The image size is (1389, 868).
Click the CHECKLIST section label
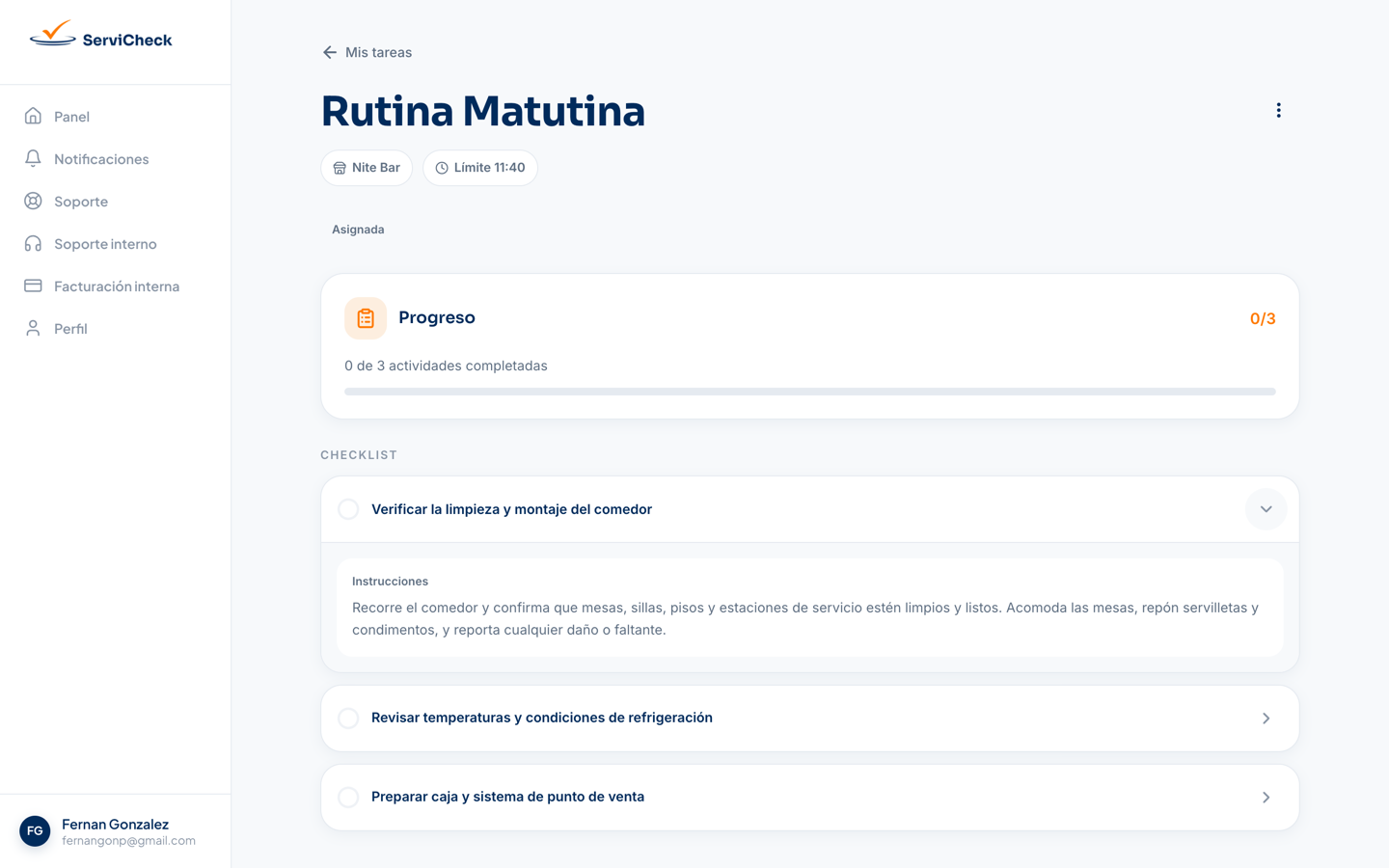click(x=359, y=455)
